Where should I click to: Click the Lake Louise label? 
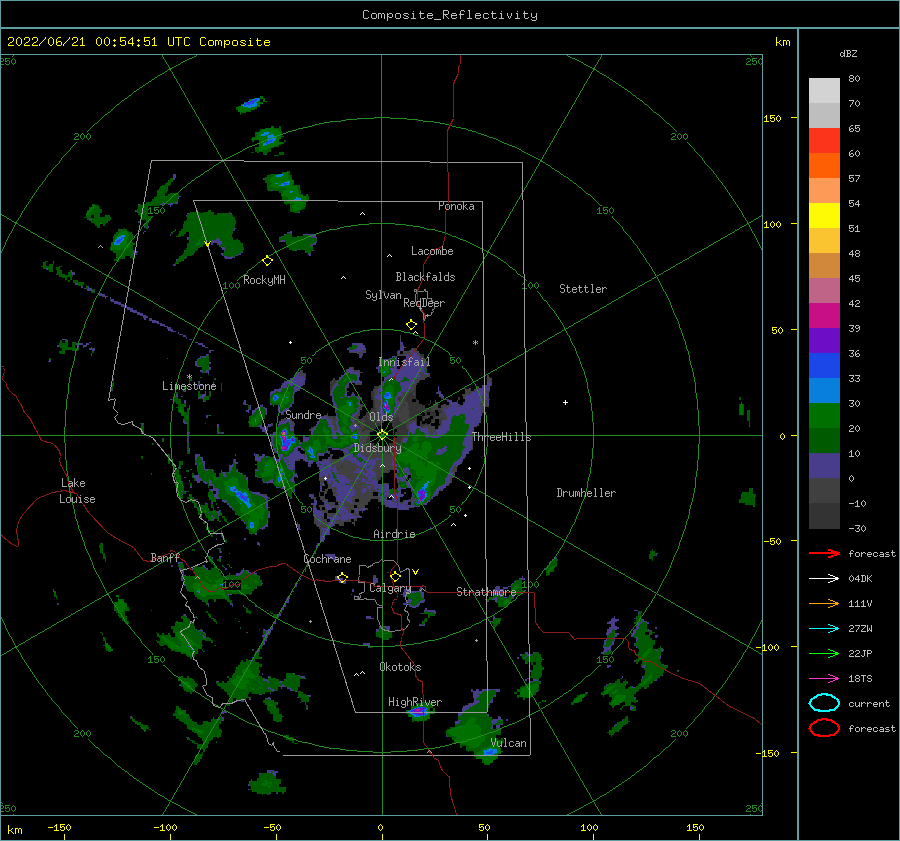click(x=77, y=491)
